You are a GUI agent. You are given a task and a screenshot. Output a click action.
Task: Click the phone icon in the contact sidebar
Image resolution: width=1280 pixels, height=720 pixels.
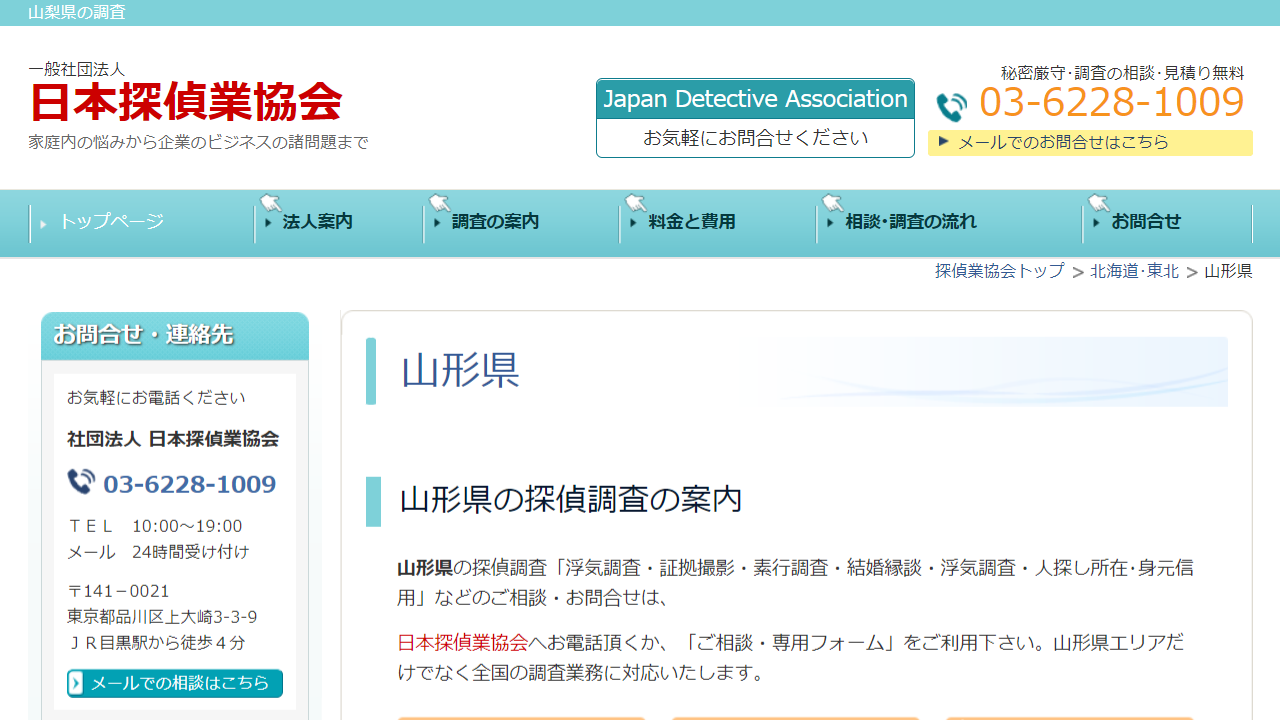82,484
